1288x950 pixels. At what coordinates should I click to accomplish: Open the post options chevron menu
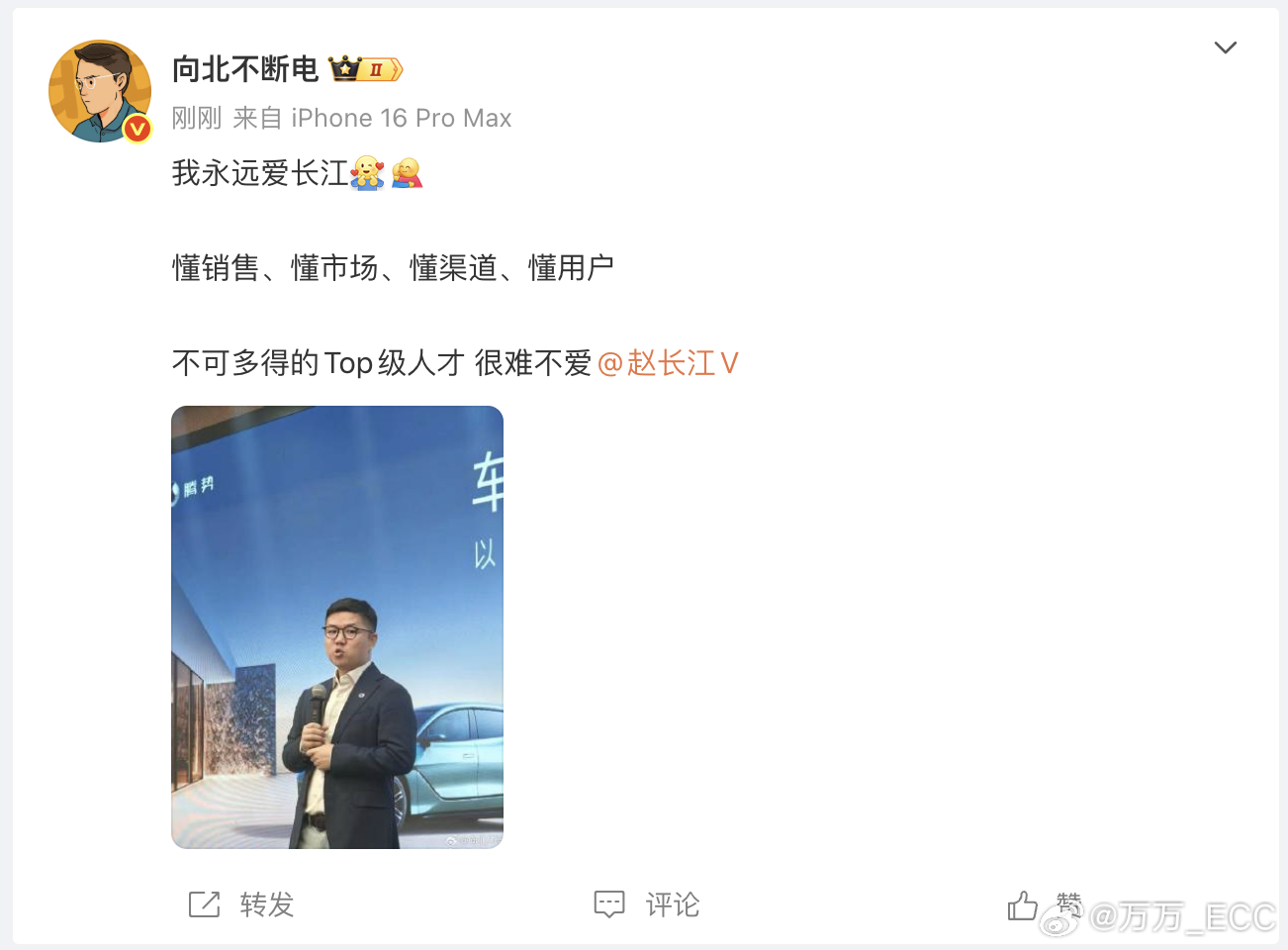click(1225, 47)
